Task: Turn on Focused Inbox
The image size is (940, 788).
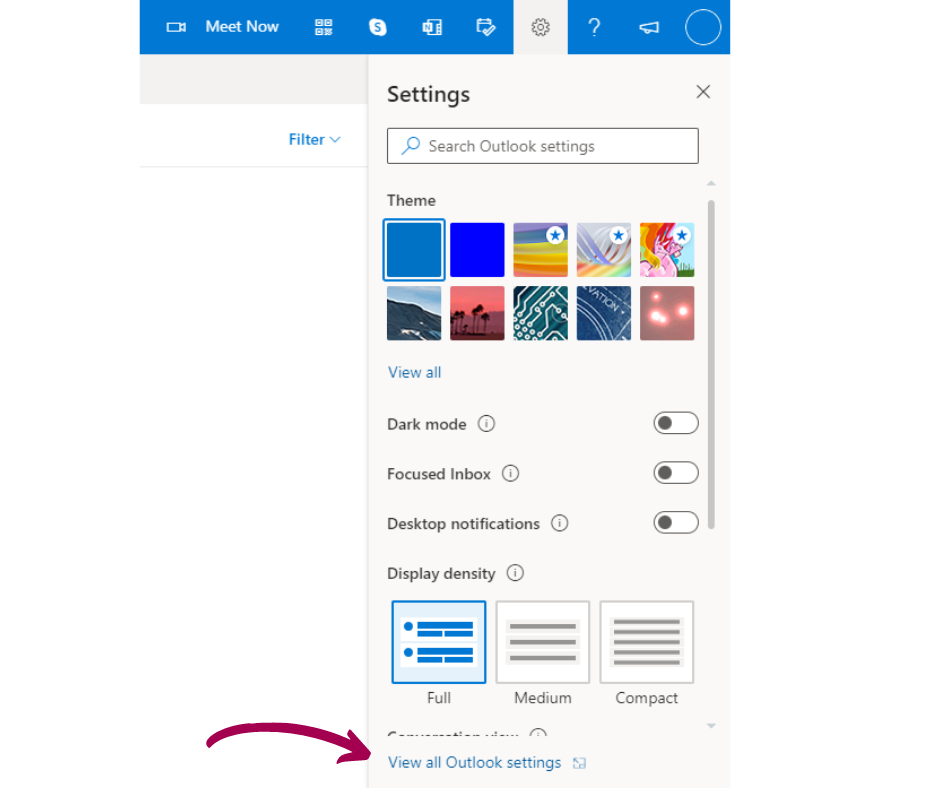Action: pos(676,473)
